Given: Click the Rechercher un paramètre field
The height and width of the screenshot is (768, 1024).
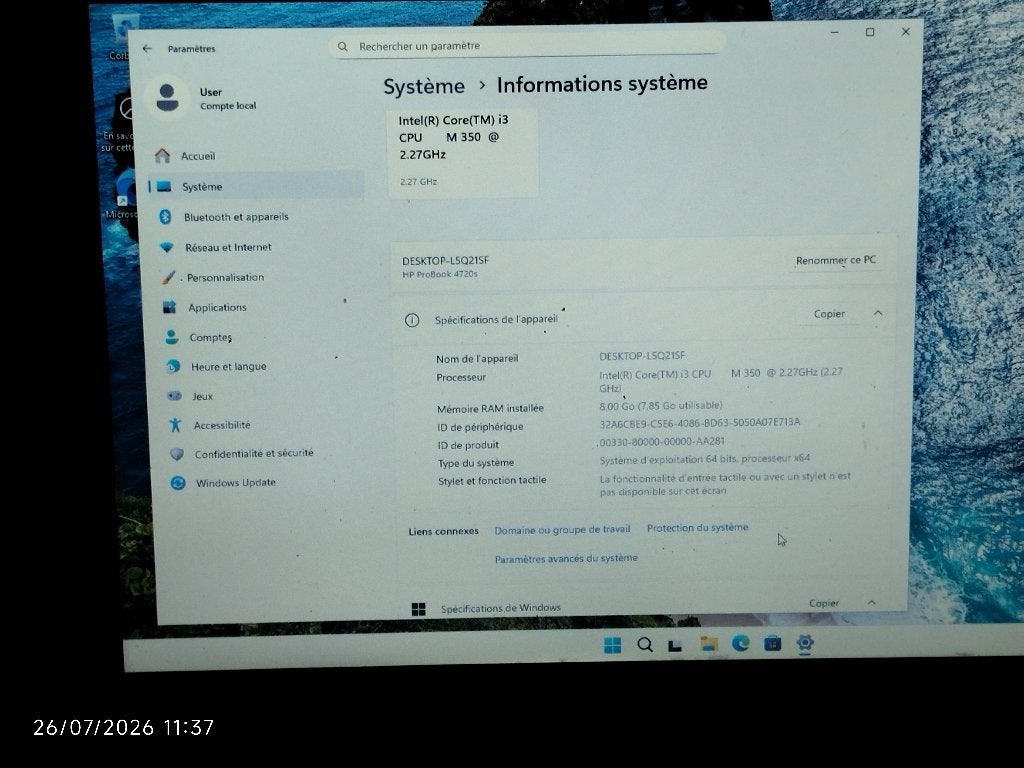Looking at the screenshot, I should 528,46.
